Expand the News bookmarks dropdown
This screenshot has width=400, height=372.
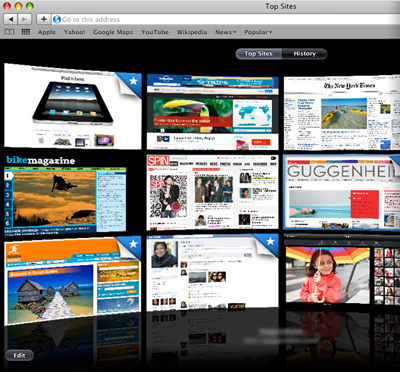(x=226, y=32)
